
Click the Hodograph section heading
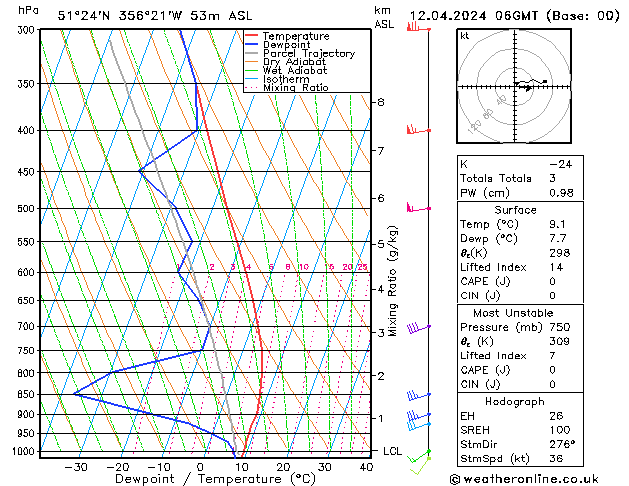coord(515,402)
